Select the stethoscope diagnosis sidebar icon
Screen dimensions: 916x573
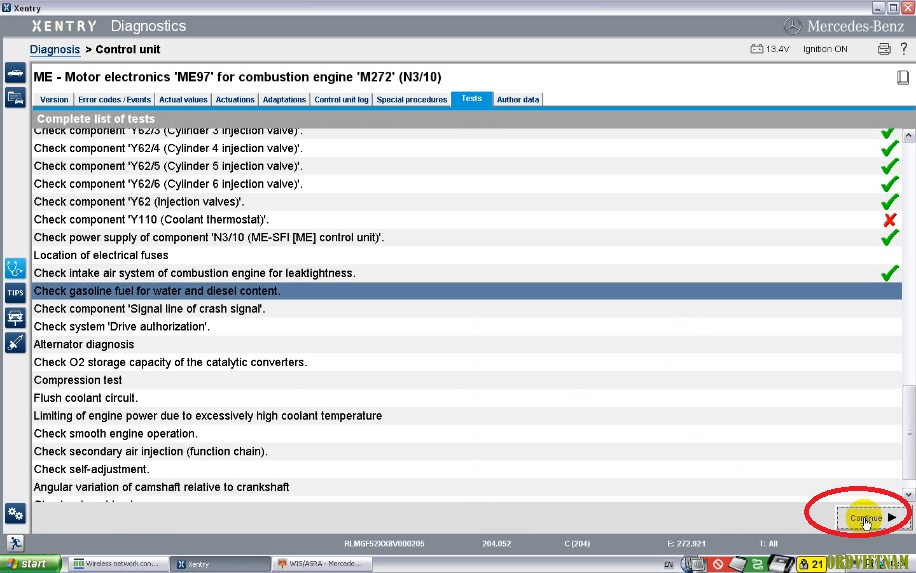pos(15,269)
